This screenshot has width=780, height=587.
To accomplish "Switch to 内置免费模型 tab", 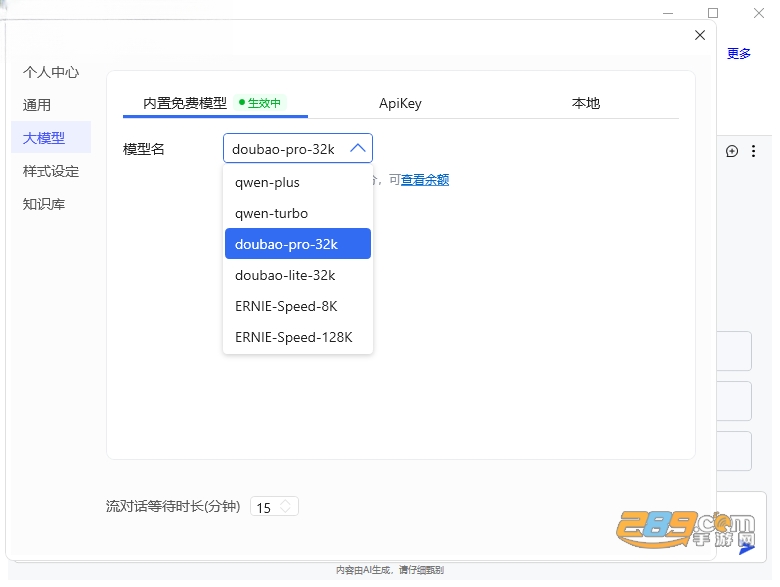I will [215, 103].
